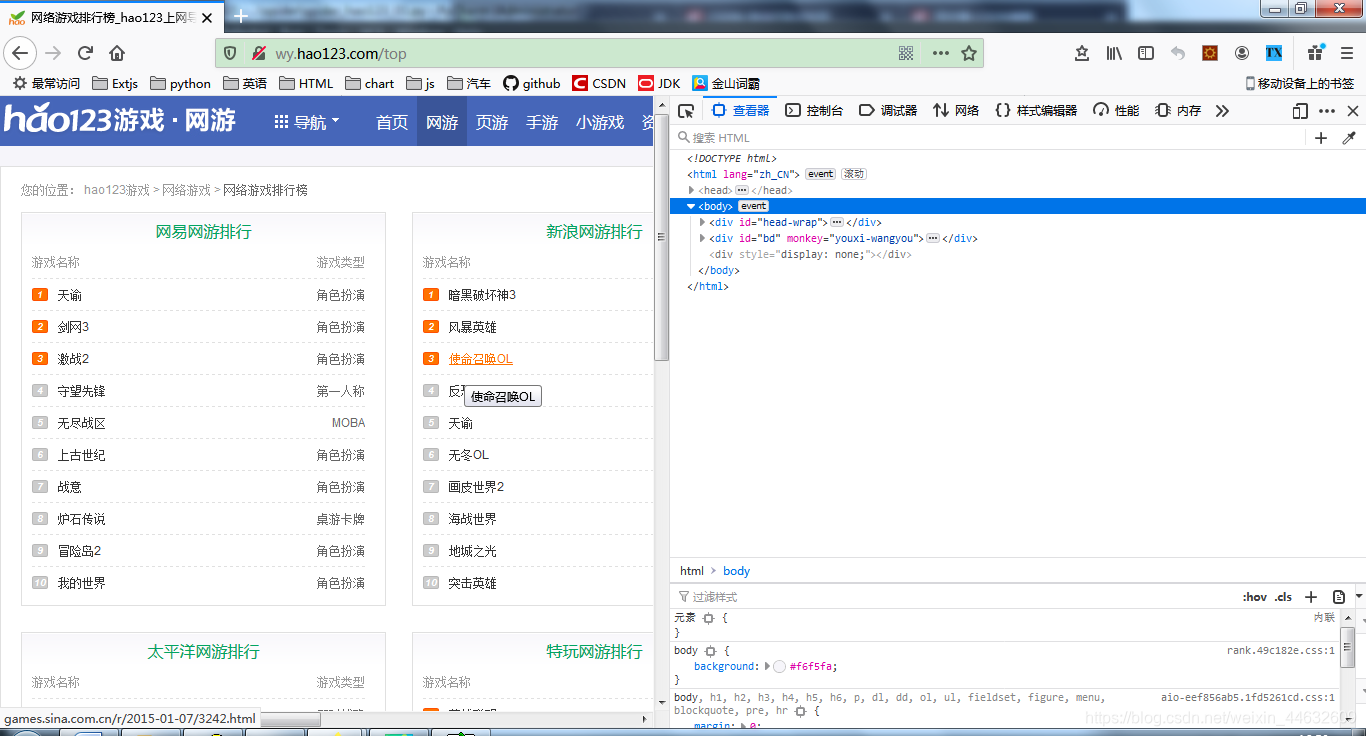Open the 导航 dropdown on hao123 header
Screen dimensions: 1366x736
(x=307, y=122)
